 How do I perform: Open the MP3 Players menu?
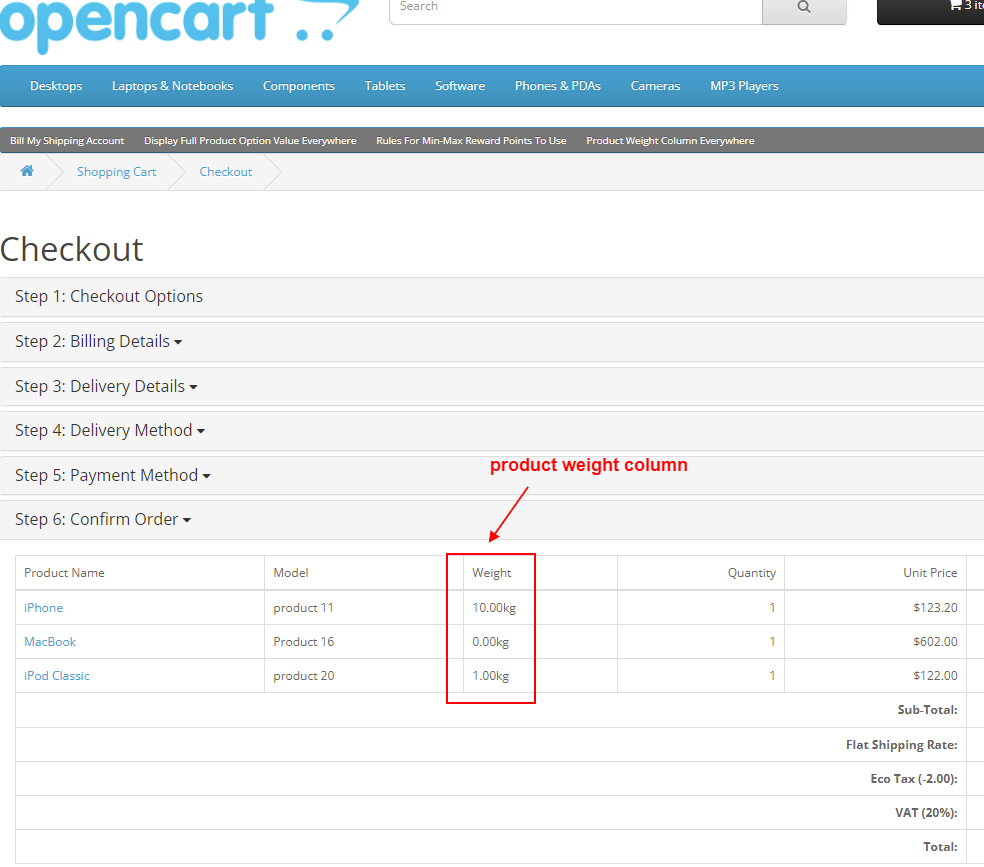tap(744, 86)
